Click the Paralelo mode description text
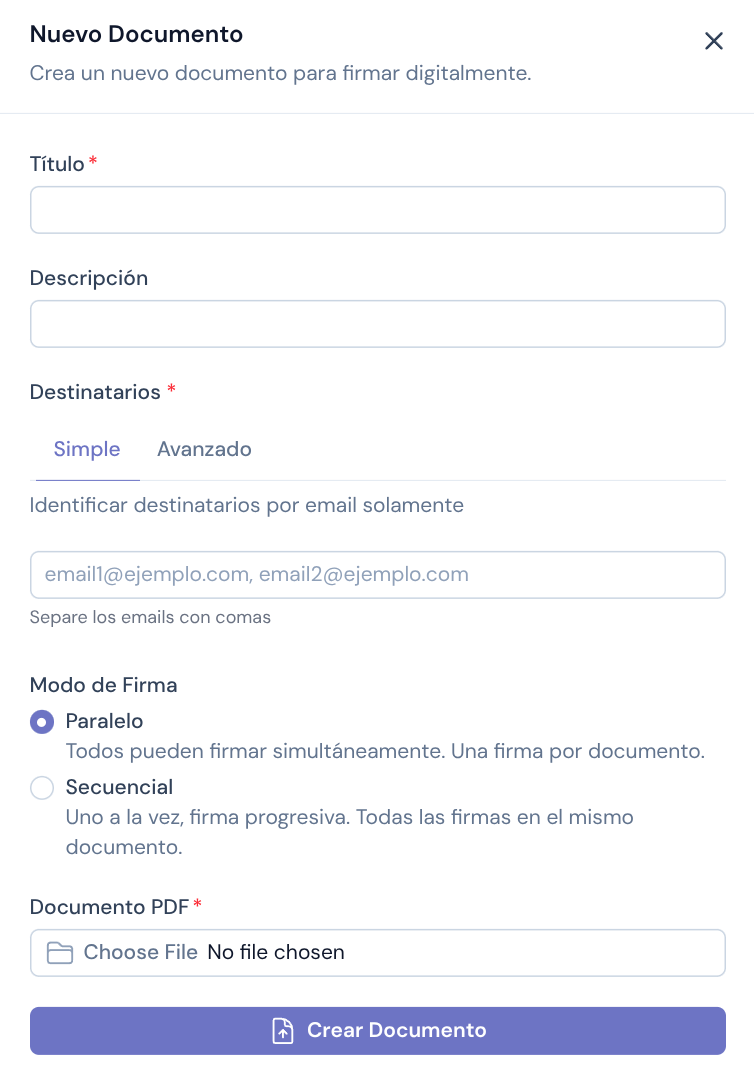 (384, 751)
